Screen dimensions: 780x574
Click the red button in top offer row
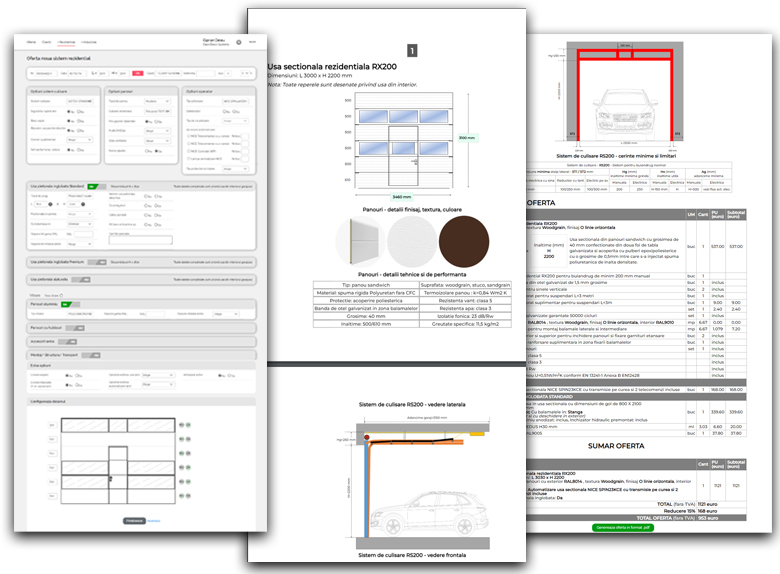point(137,73)
